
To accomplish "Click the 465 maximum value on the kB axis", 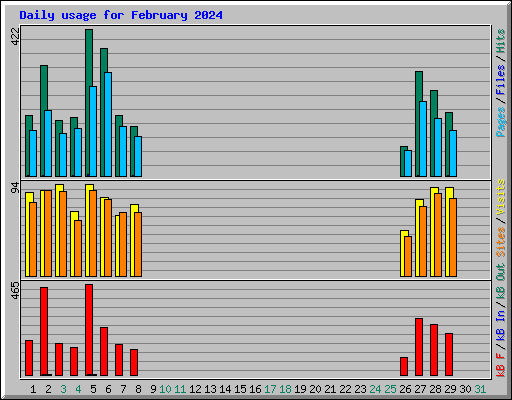I will [x=15, y=290].
